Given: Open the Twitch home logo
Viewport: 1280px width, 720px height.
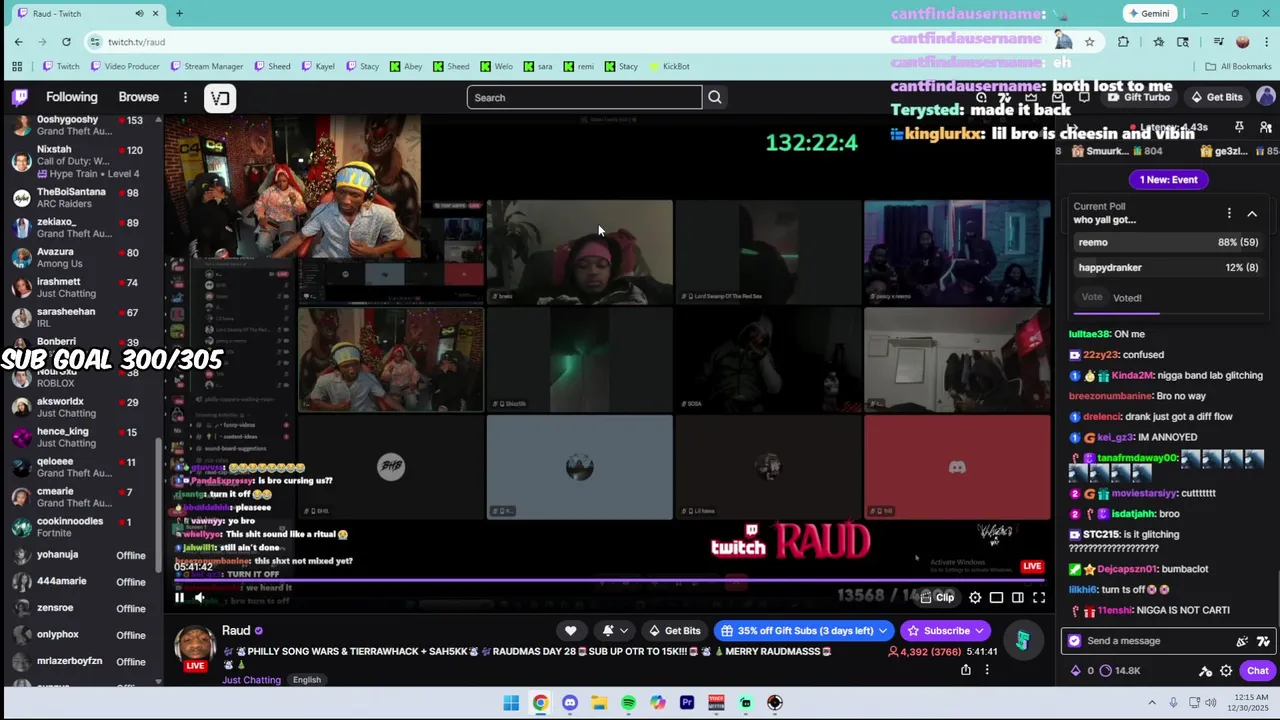Looking at the screenshot, I should 20,97.
